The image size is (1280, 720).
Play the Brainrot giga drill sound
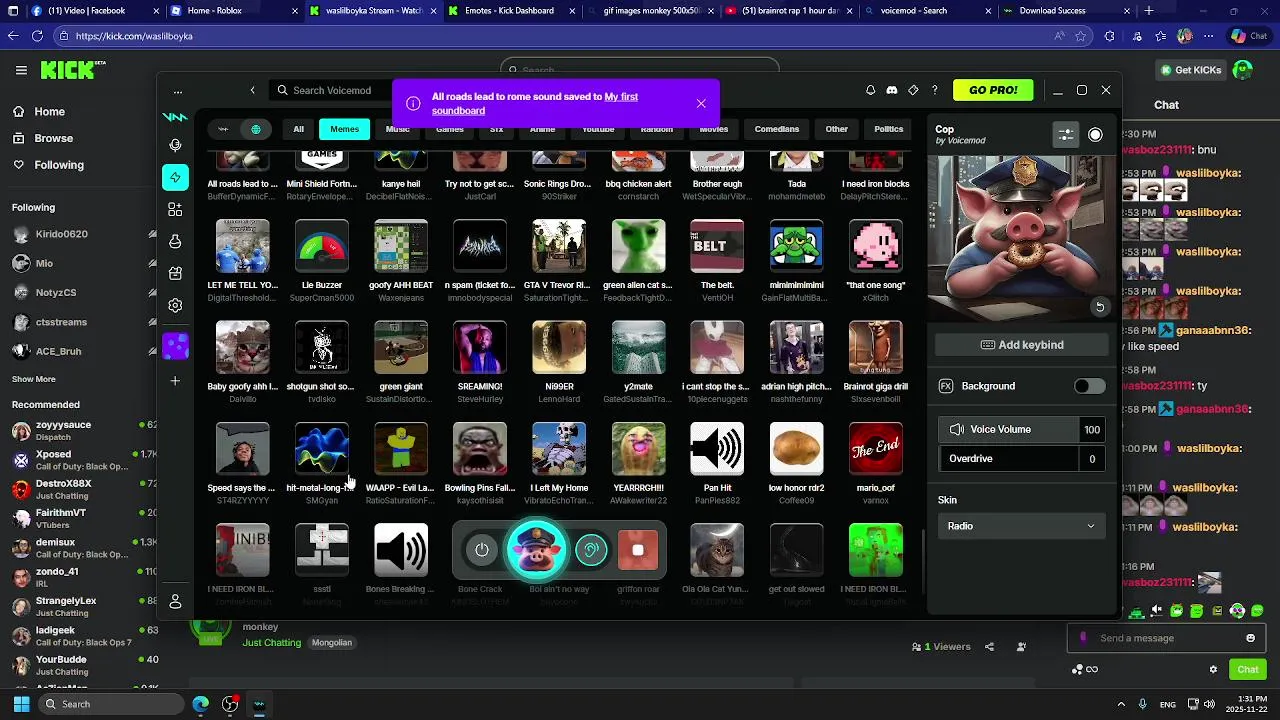(875, 348)
